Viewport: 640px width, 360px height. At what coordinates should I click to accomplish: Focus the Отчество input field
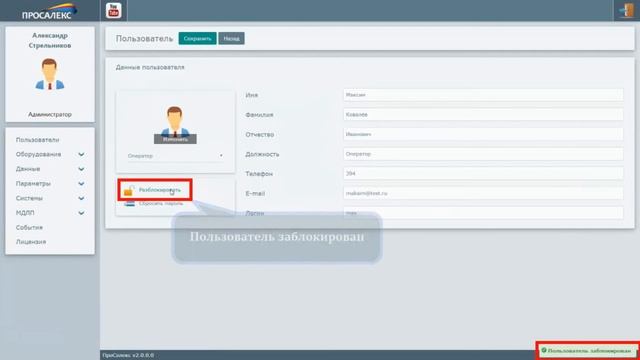click(x=483, y=134)
